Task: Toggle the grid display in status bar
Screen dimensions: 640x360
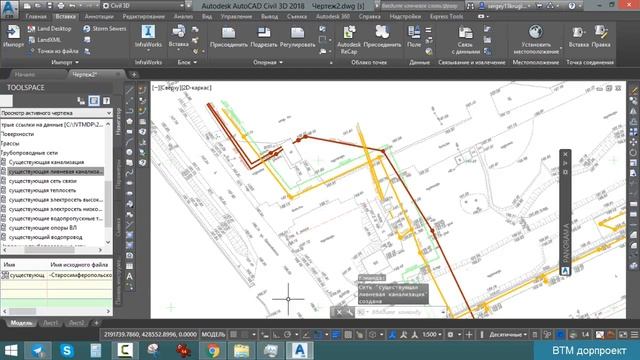Action: (x=233, y=335)
